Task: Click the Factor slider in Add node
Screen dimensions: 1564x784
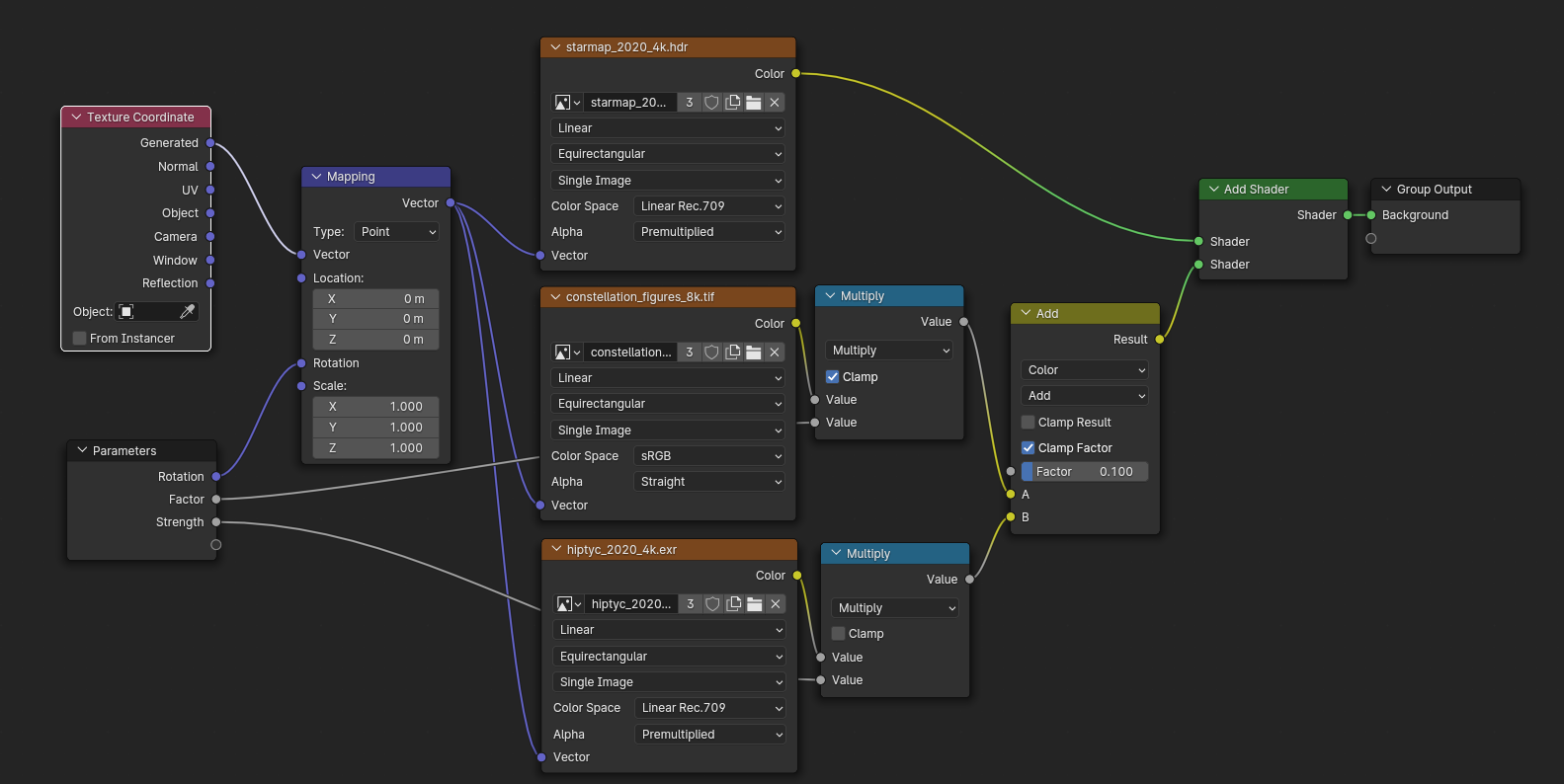Action: [x=1084, y=472]
